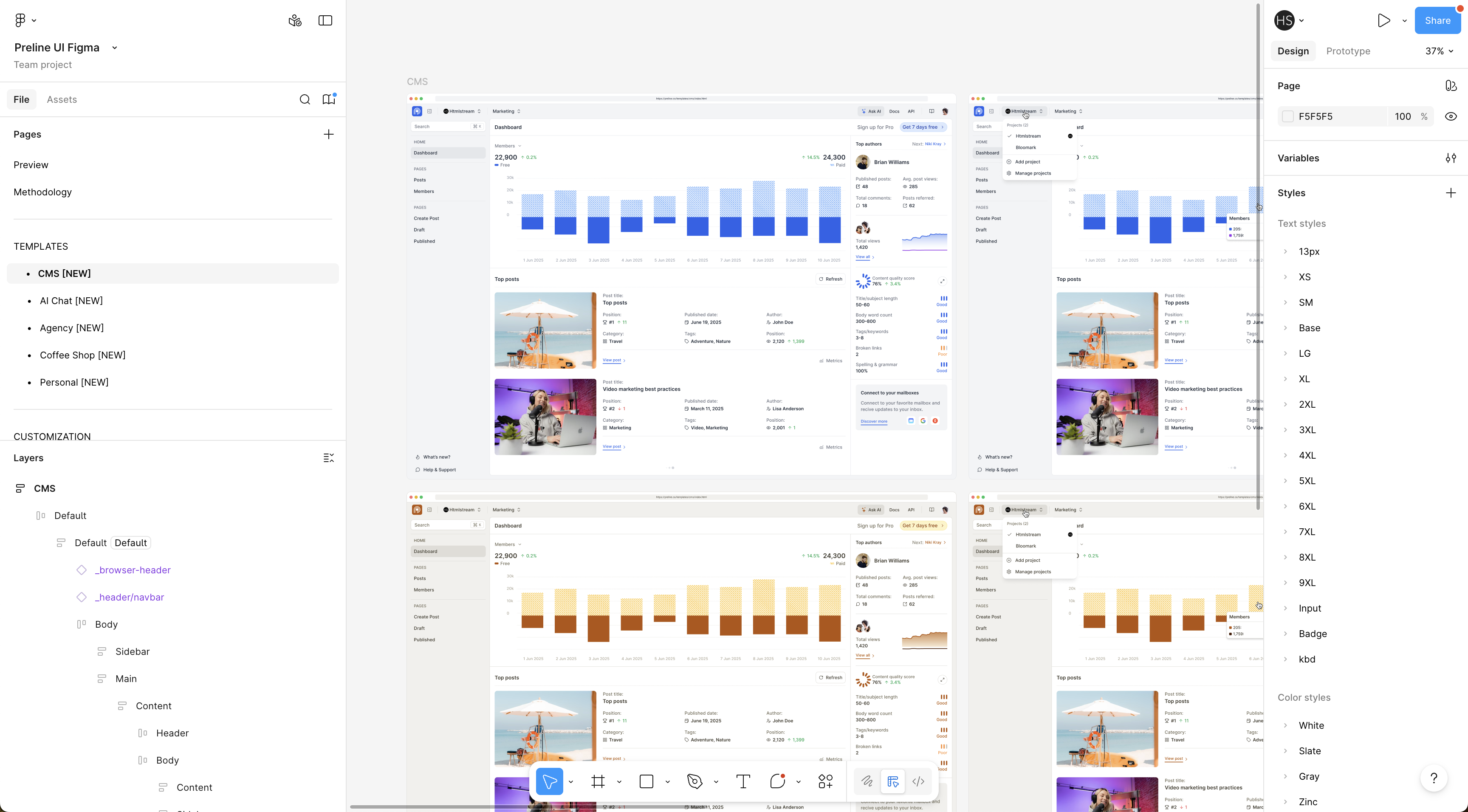Select the Rectangle tool
This screenshot has width=1468, height=812.
point(646,781)
